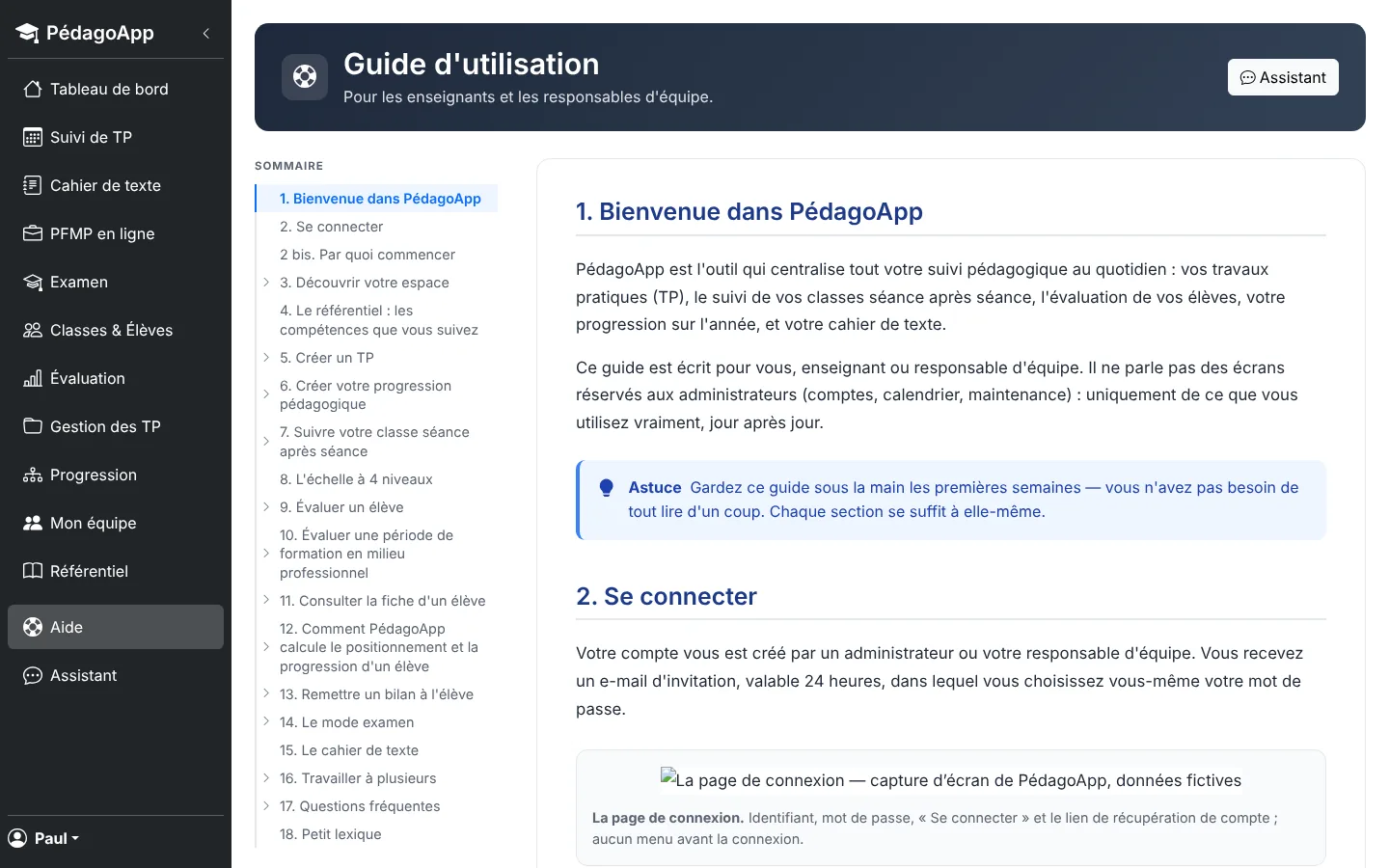The width and height of the screenshot is (1389, 868).
Task: Open the Tableau de bord page
Action: click(x=116, y=89)
